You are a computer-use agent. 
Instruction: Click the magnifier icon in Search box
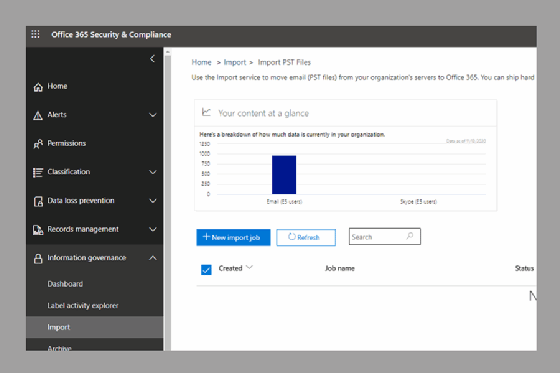point(410,236)
